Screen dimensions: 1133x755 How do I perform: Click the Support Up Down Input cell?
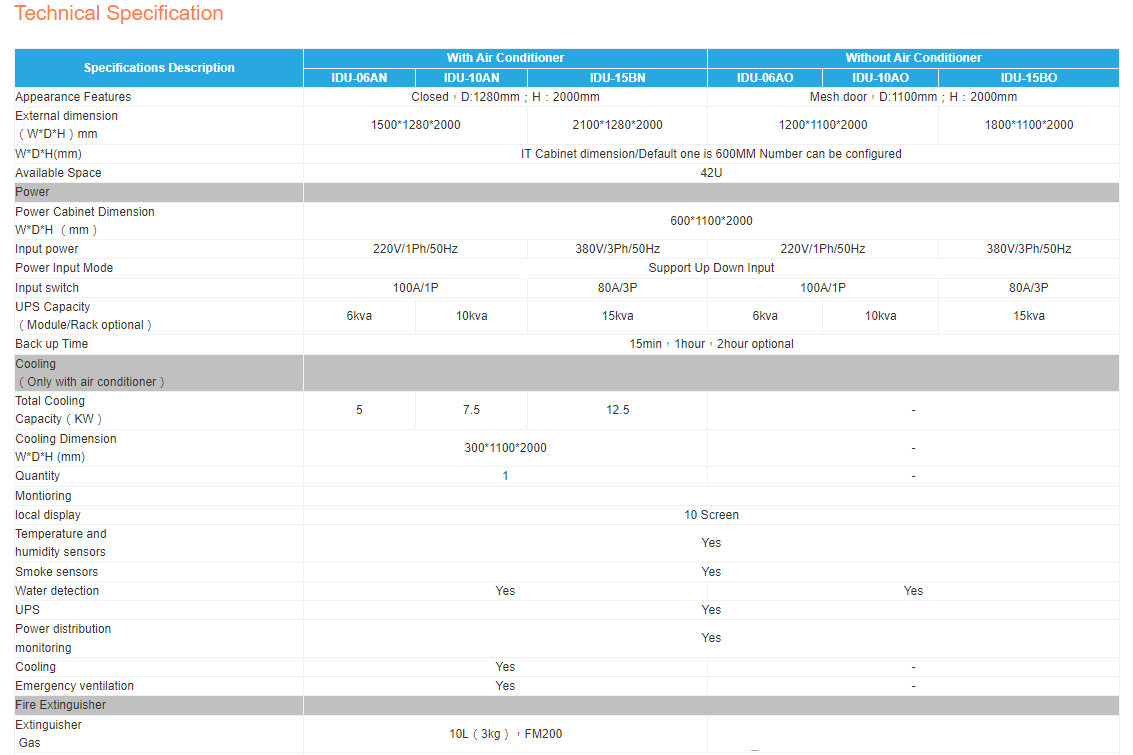coord(711,268)
